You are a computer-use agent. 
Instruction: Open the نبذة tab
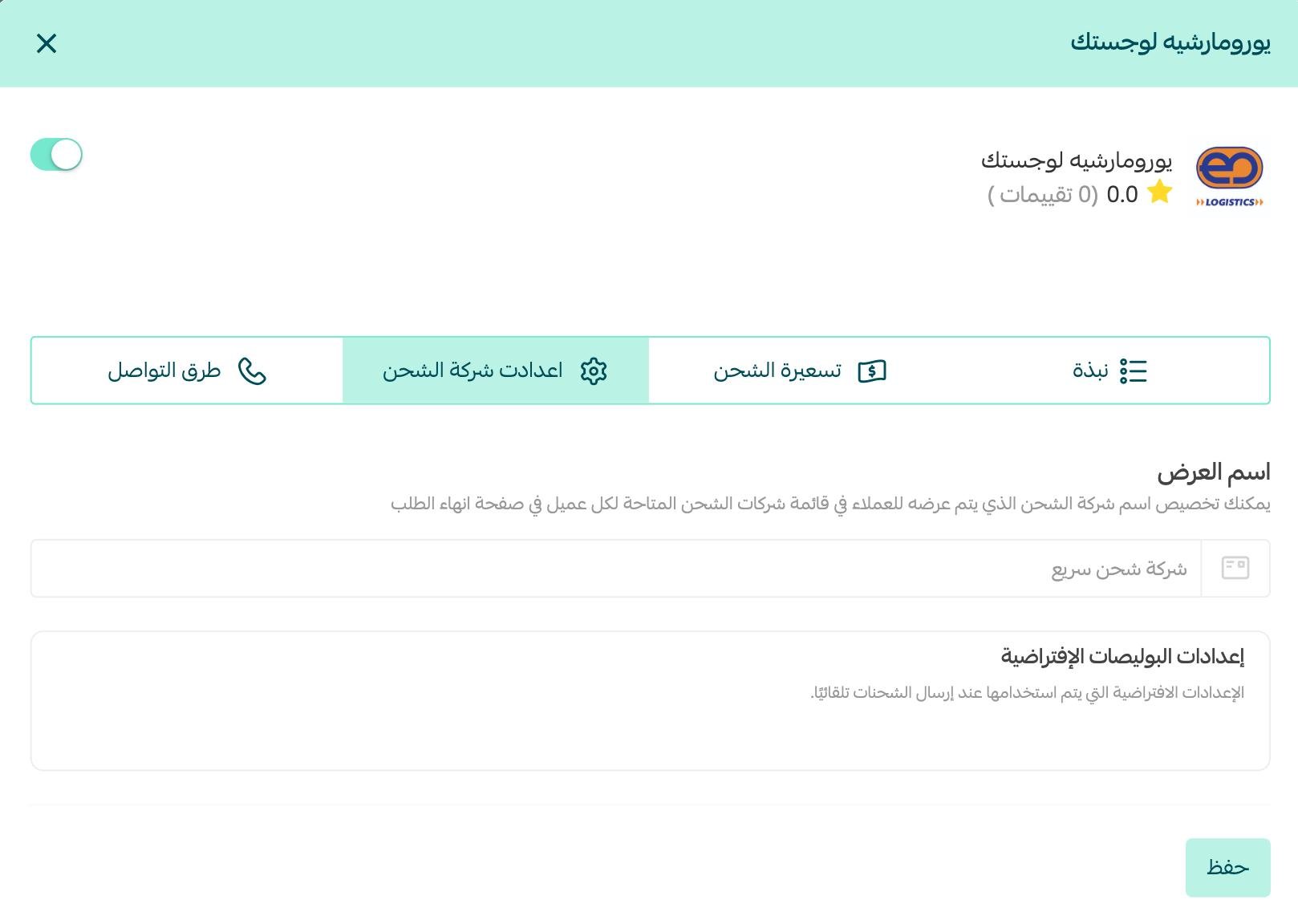point(1110,371)
